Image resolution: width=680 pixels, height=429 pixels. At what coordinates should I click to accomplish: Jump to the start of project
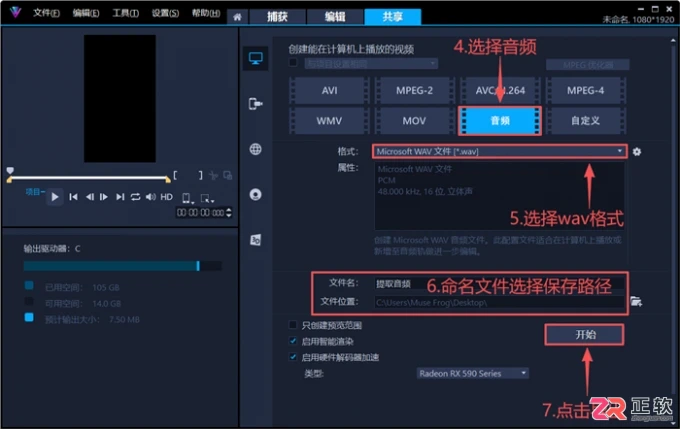(73, 197)
